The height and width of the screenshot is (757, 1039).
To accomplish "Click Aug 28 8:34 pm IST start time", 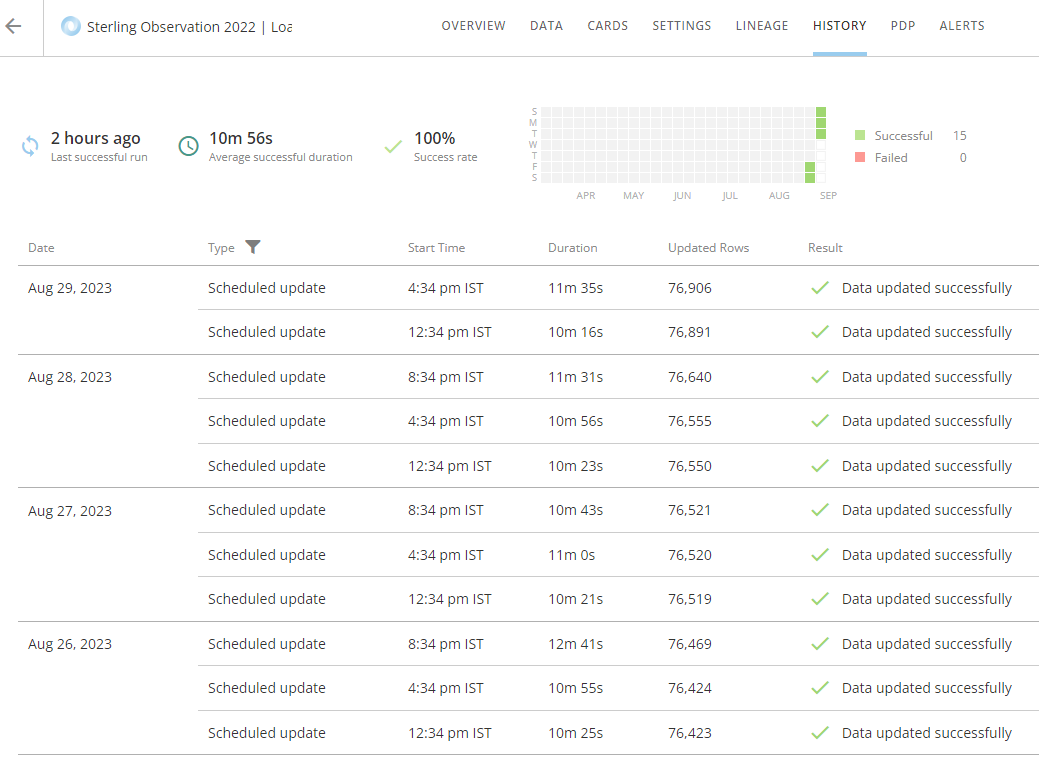I will coord(445,377).
